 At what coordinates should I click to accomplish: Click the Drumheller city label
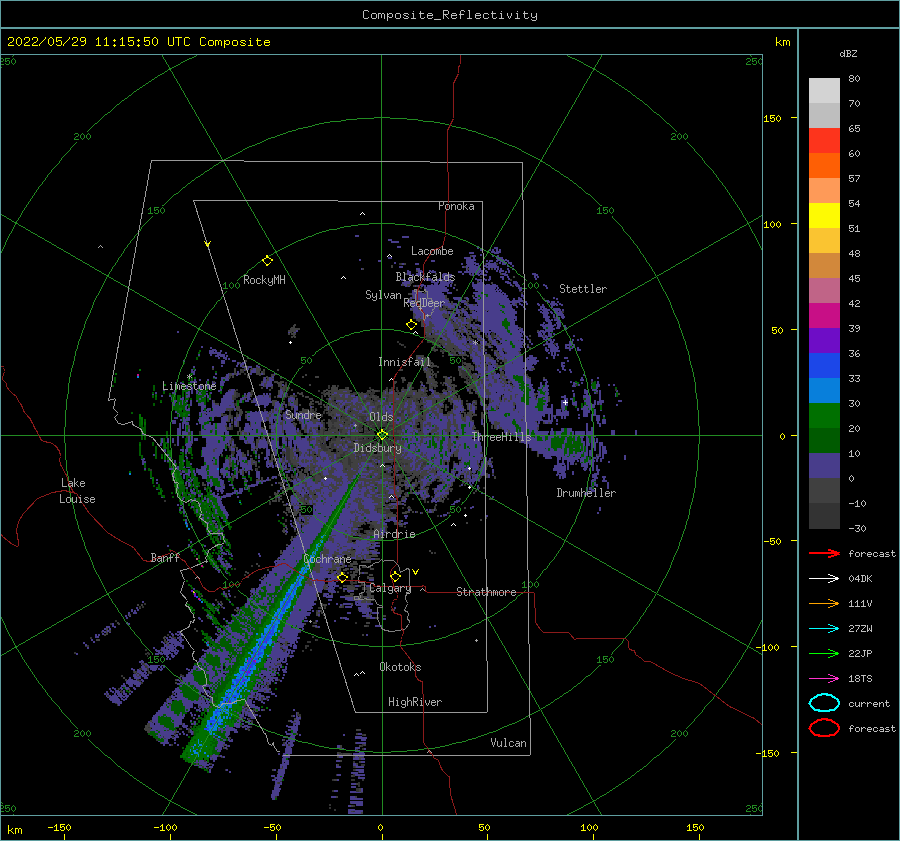(586, 493)
